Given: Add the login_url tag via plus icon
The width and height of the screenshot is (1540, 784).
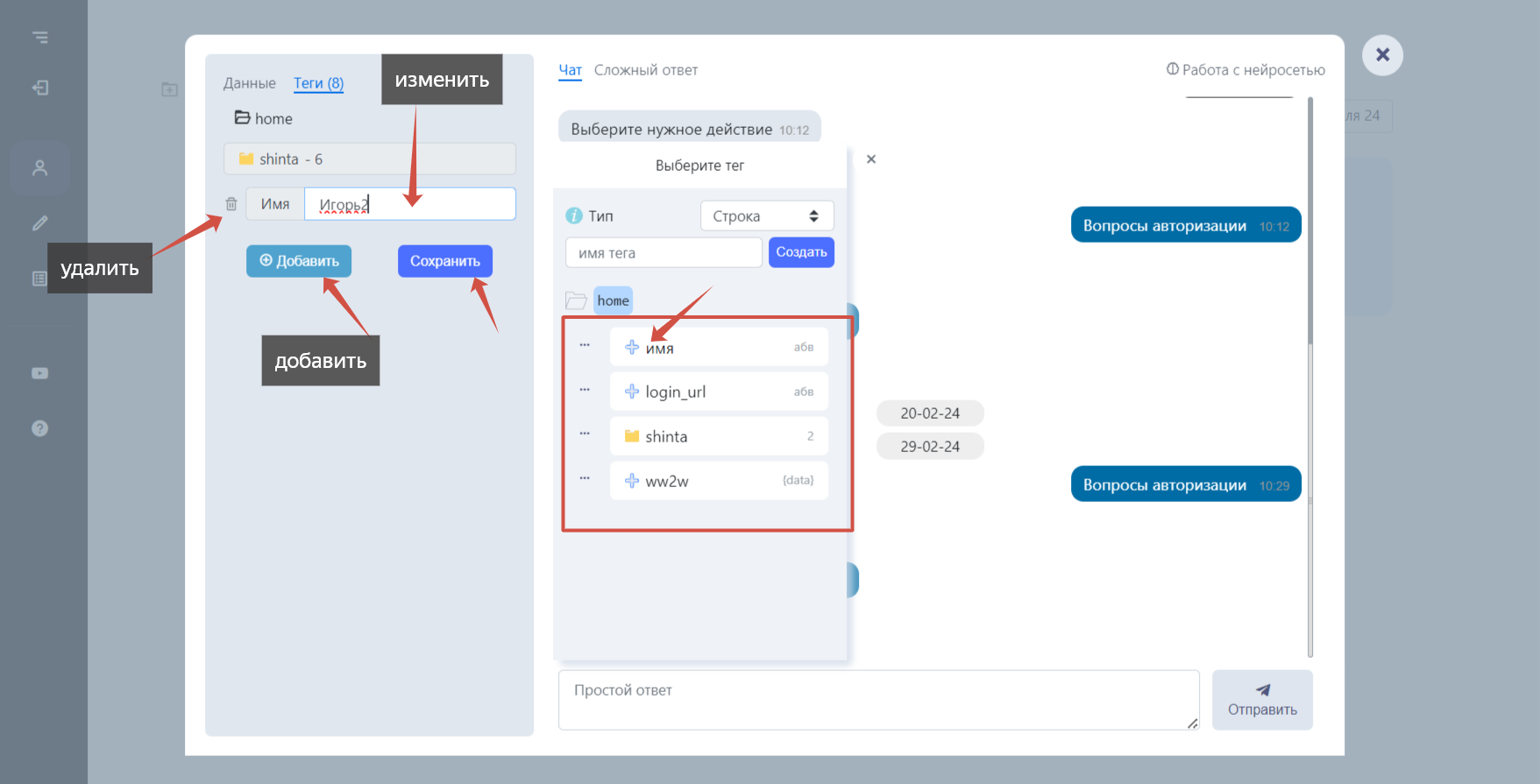Looking at the screenshot, I should 632,392.
